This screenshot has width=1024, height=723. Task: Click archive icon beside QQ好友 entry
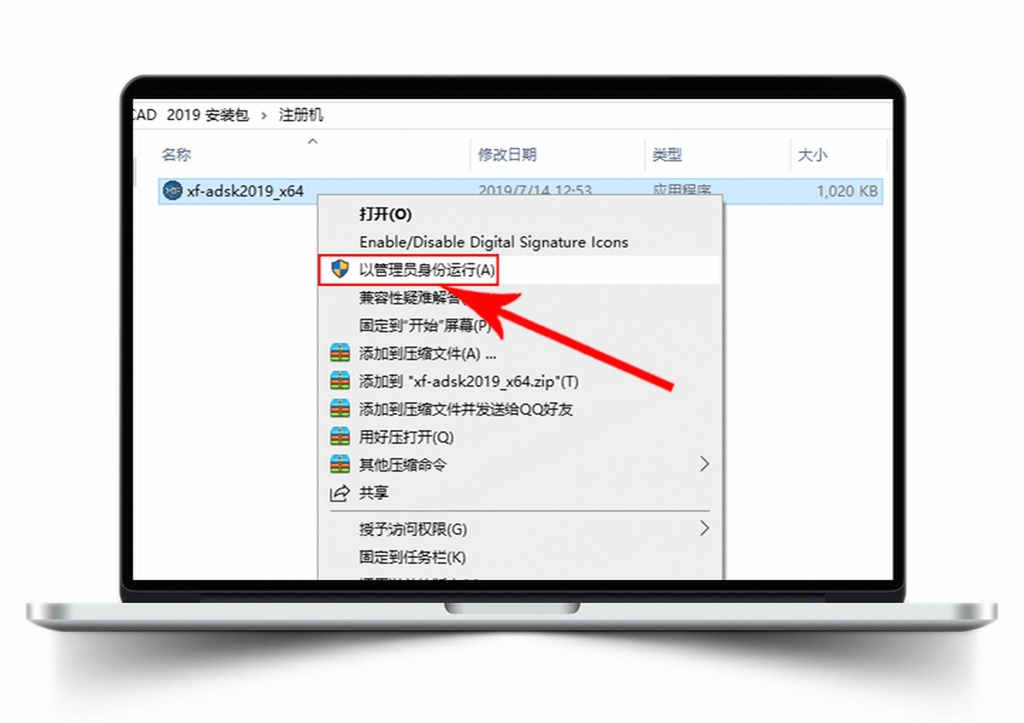340,409
